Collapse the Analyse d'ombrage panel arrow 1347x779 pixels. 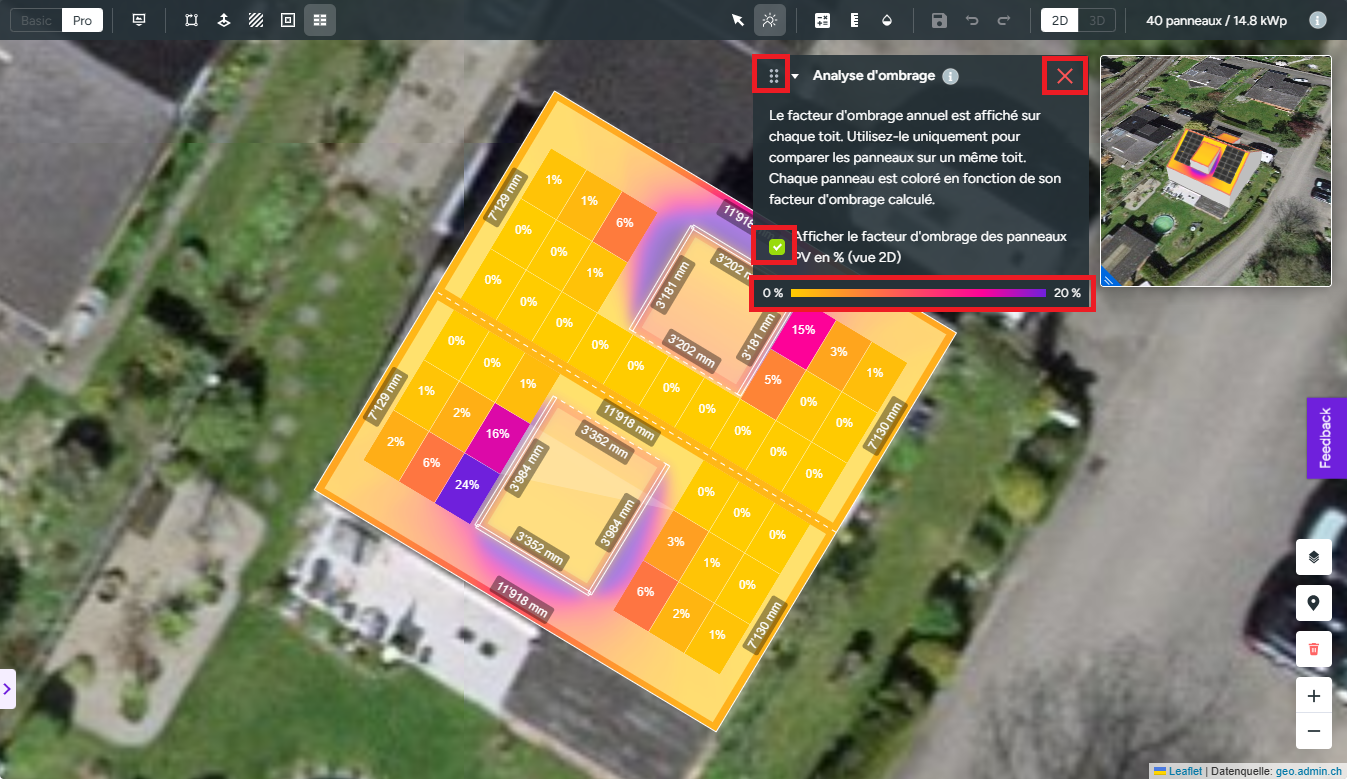(x=795, y=76)
